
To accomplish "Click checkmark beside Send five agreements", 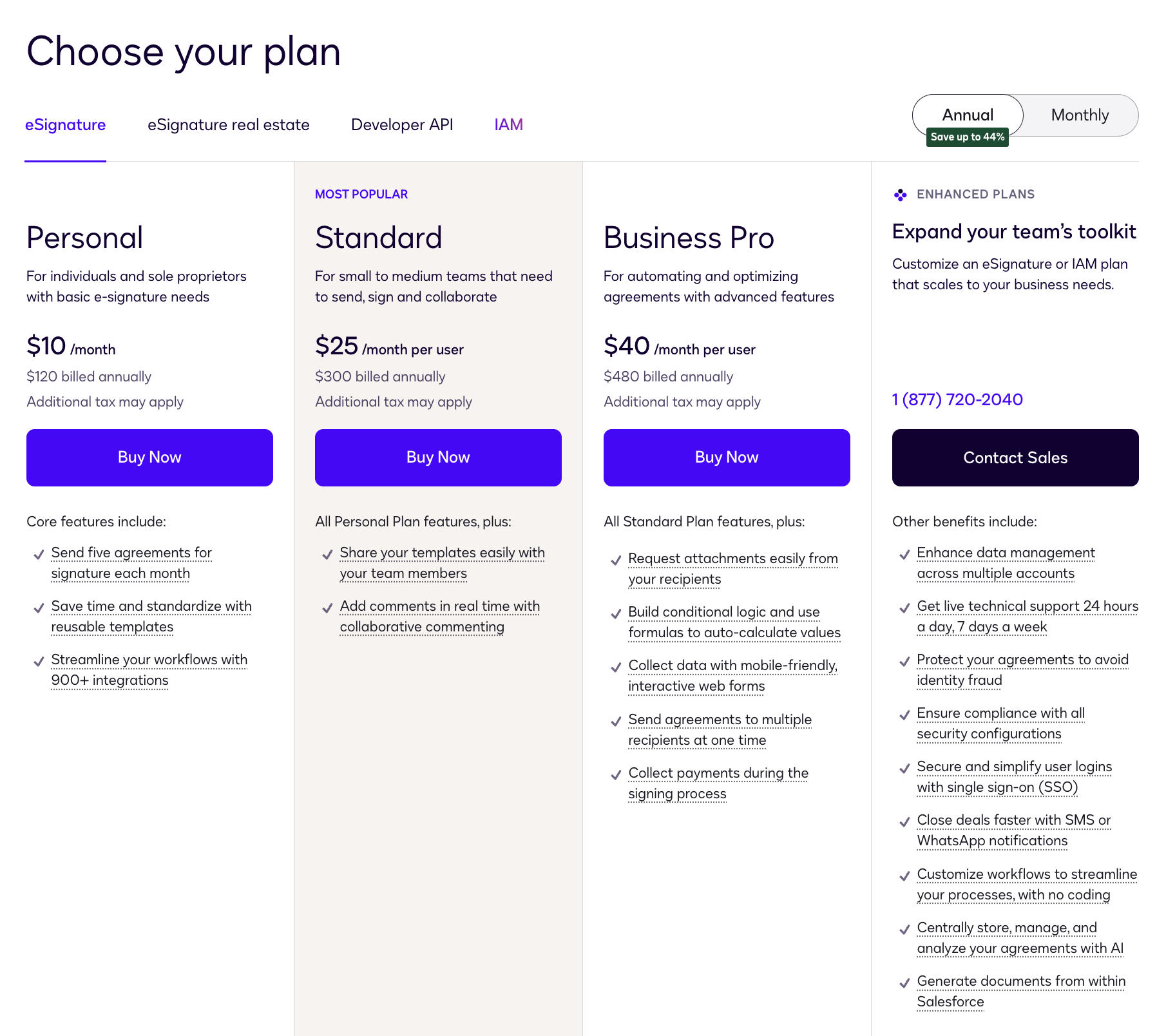I will [x=39, y=554].
